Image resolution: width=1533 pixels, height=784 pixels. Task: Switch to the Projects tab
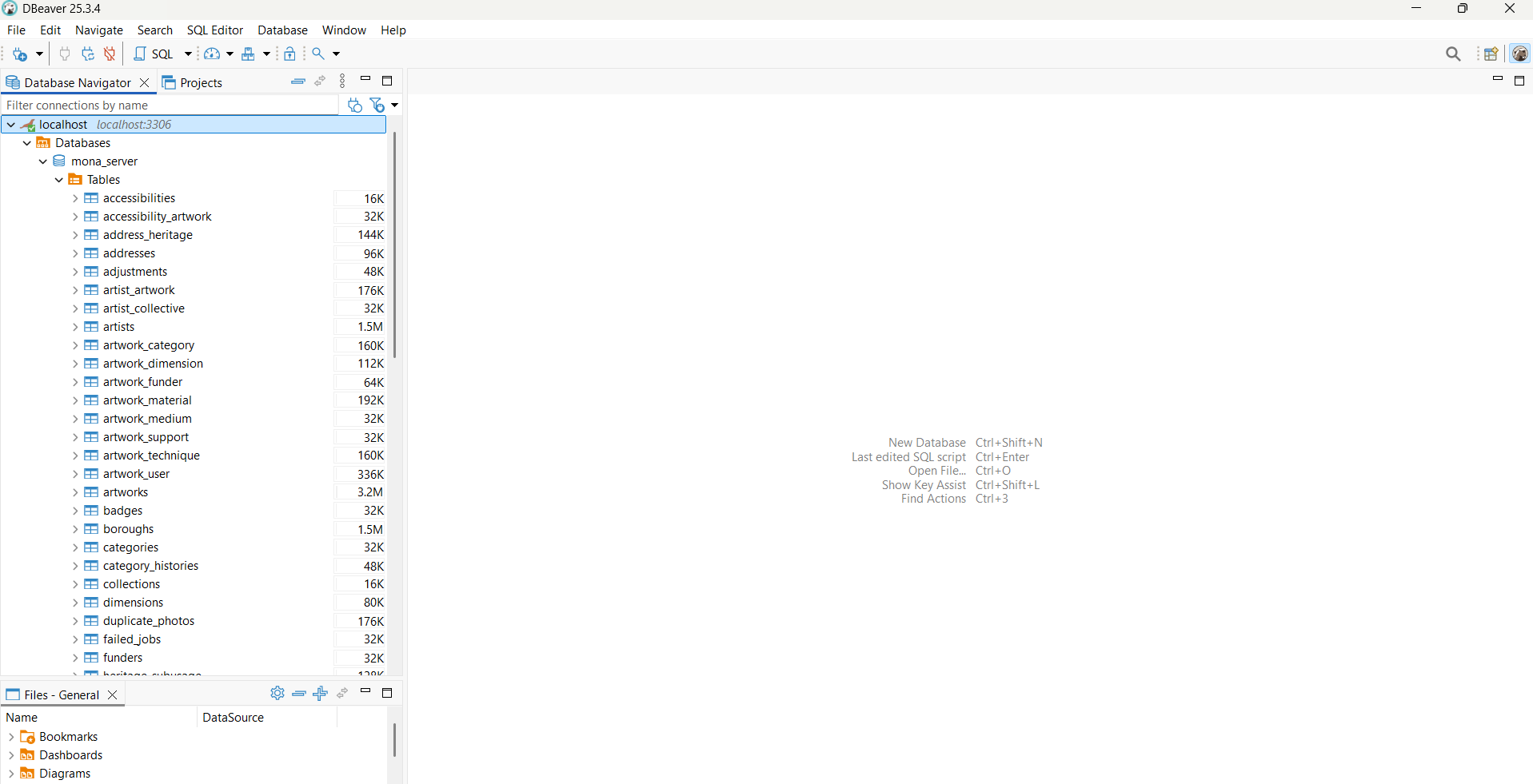[193, 82]
